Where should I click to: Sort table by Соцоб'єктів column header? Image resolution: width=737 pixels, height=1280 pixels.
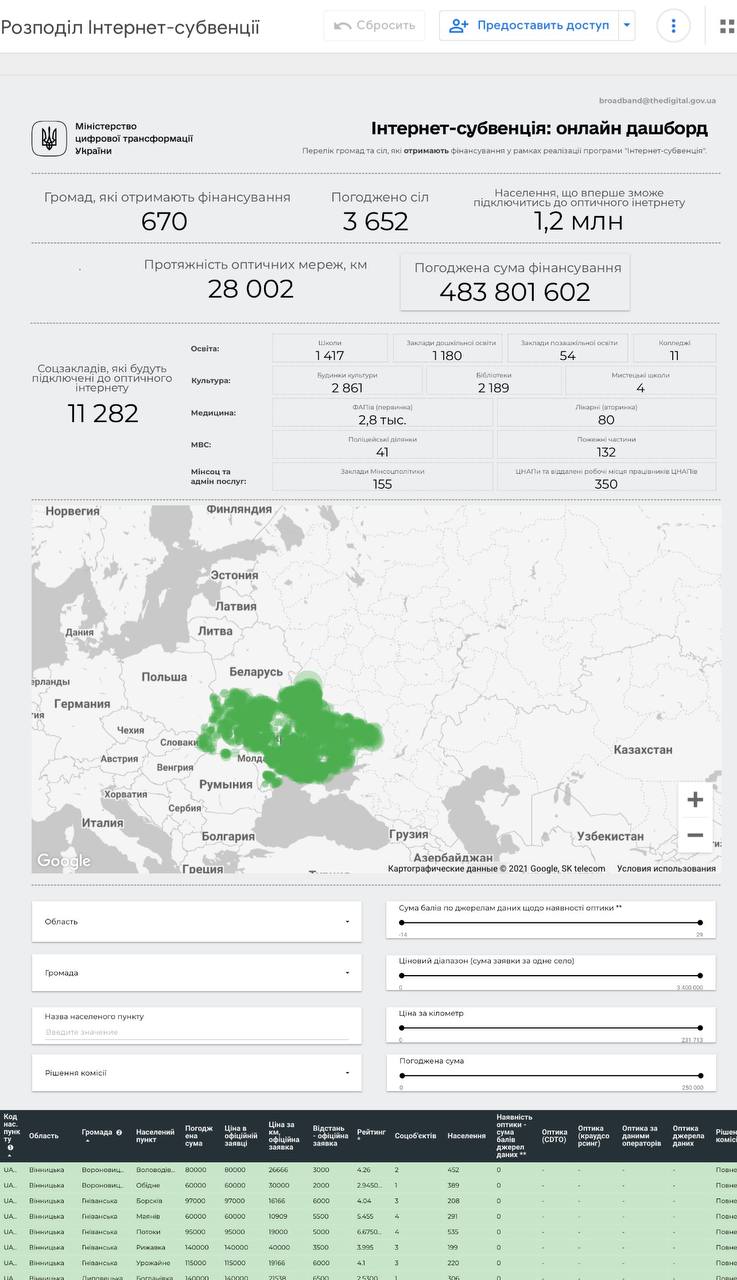pyautogui.click(x=415, y=1135)
